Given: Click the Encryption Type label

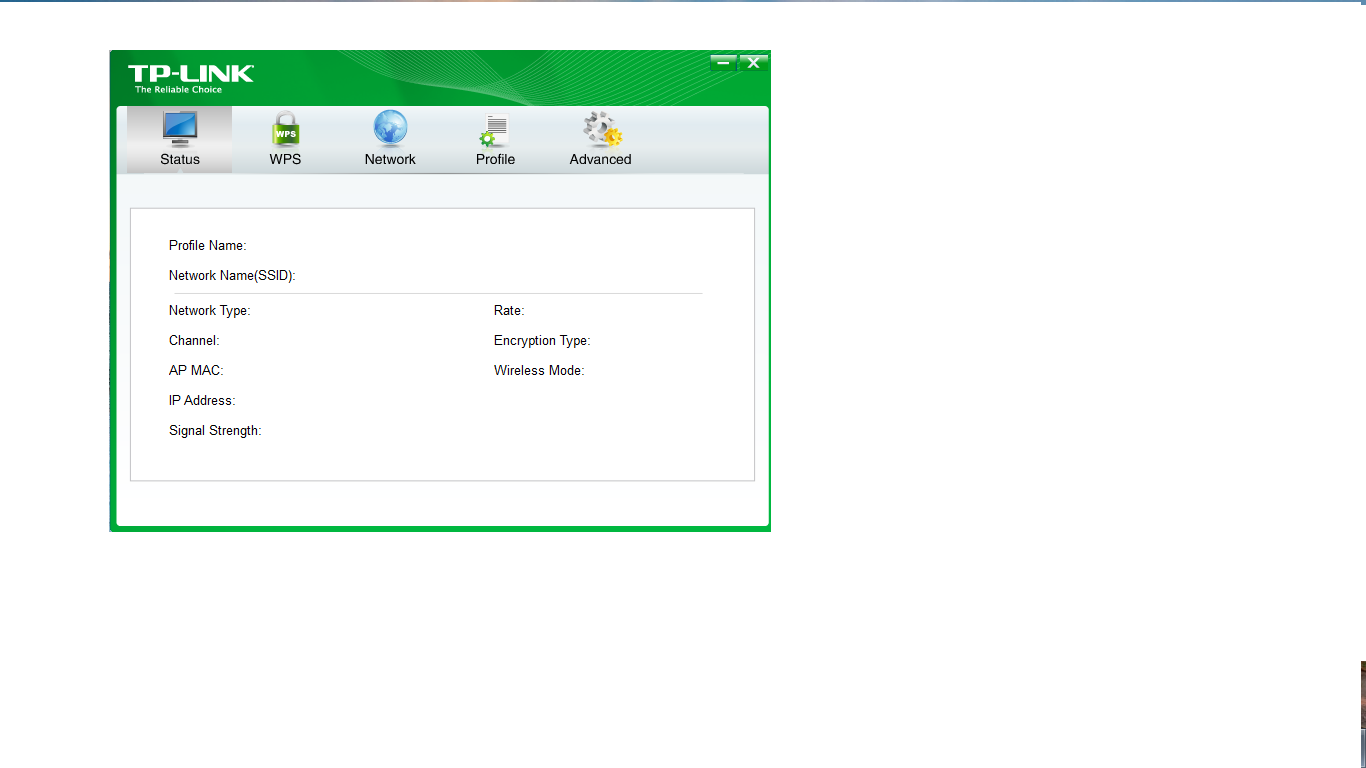Looking at the screenshot, I should (542, 341).
